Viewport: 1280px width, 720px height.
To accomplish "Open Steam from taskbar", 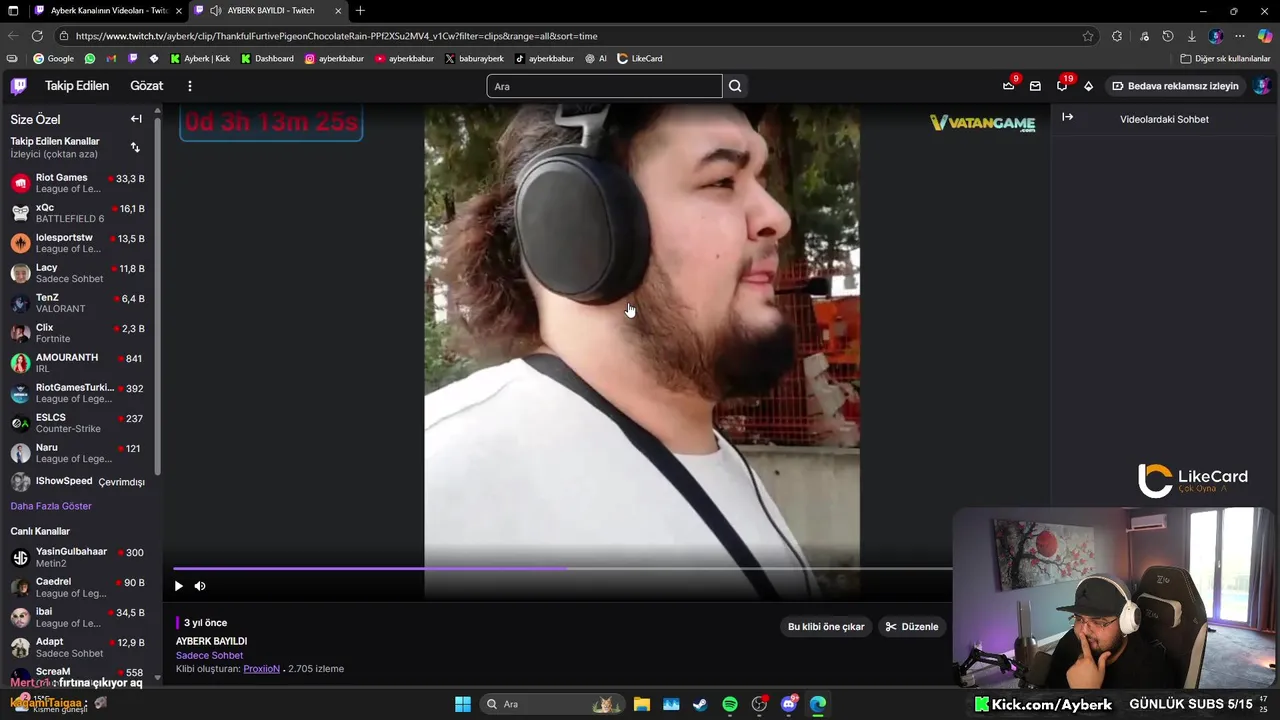I will coord(700,704).
